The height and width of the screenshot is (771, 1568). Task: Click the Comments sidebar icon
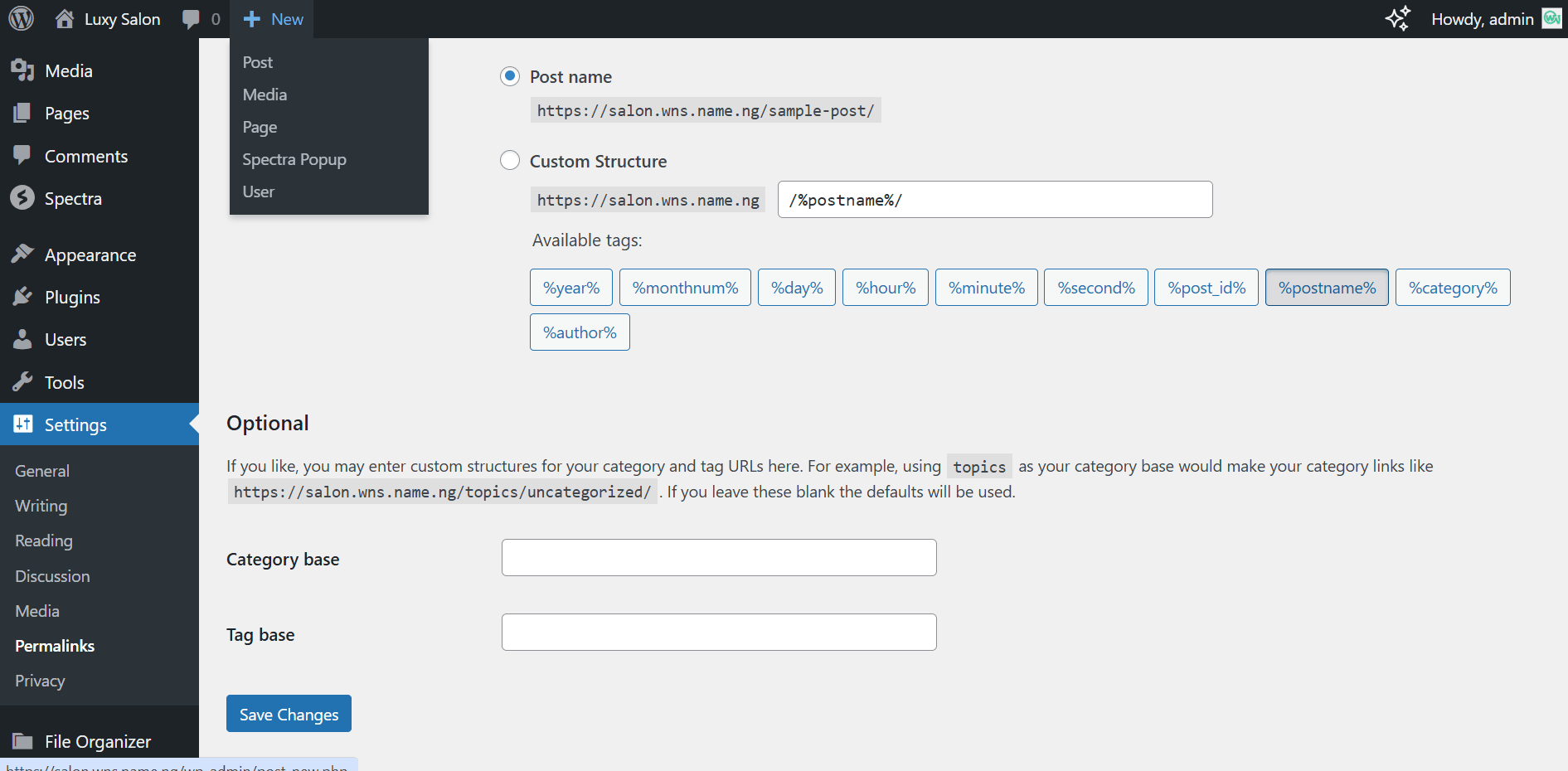pyautogui.click(x=22, y=155)
